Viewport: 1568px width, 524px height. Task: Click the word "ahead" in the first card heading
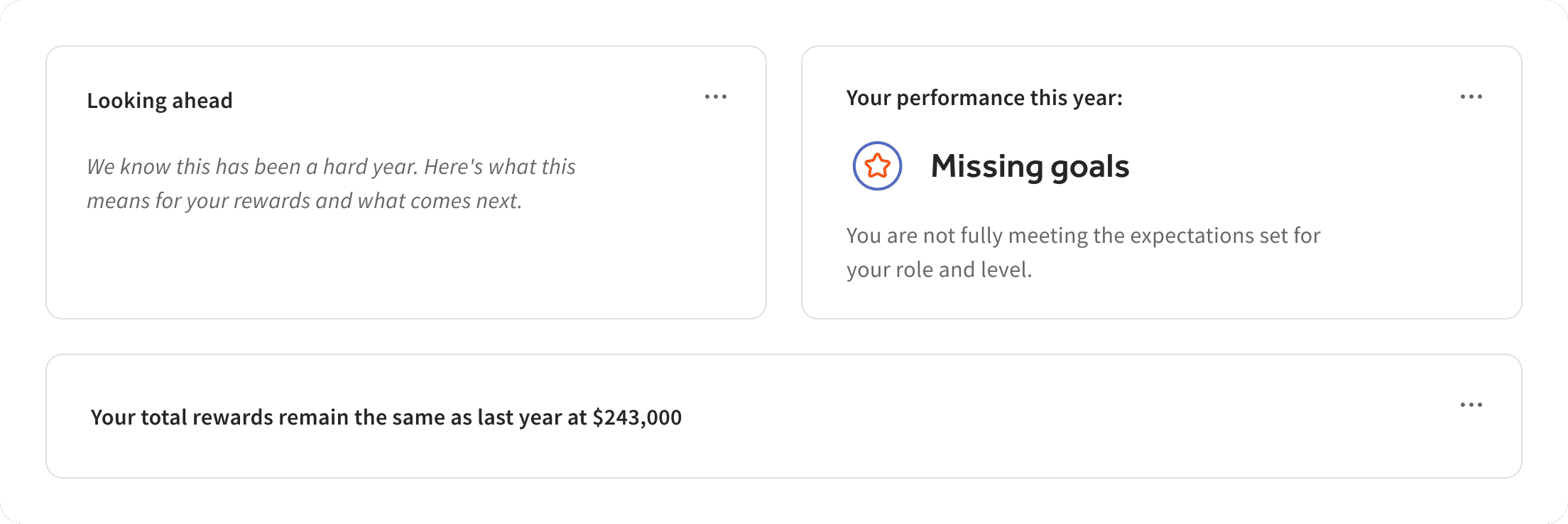202,101
